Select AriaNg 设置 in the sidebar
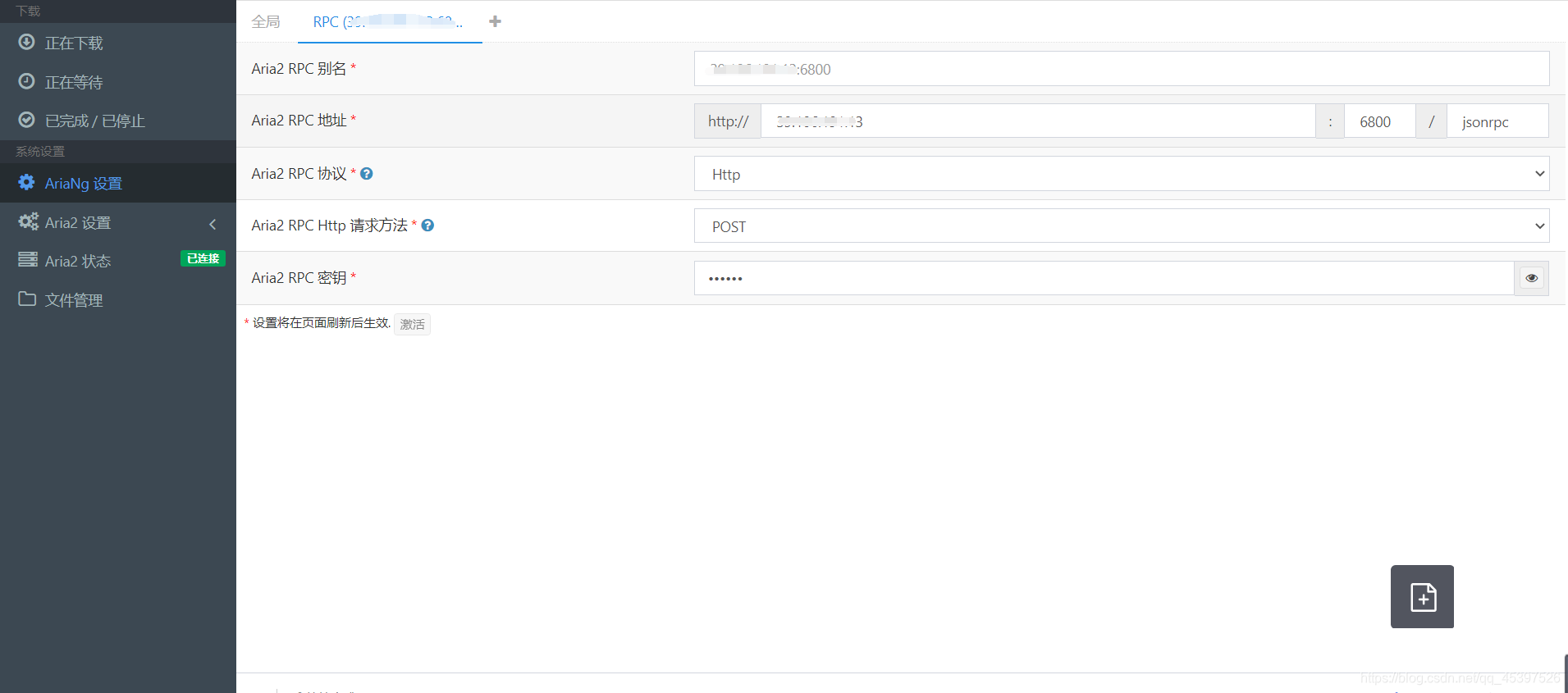Viewport: 1568px width, 693px height. [118, 183]
